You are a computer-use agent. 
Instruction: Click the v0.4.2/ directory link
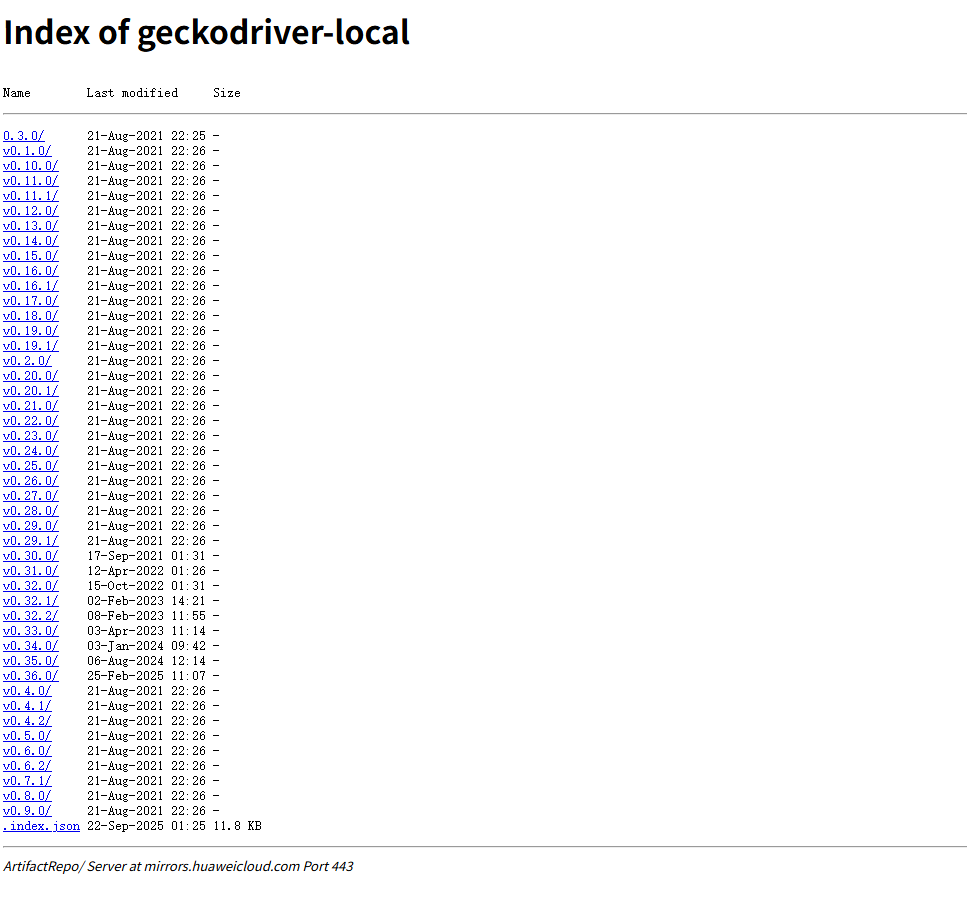27,721
